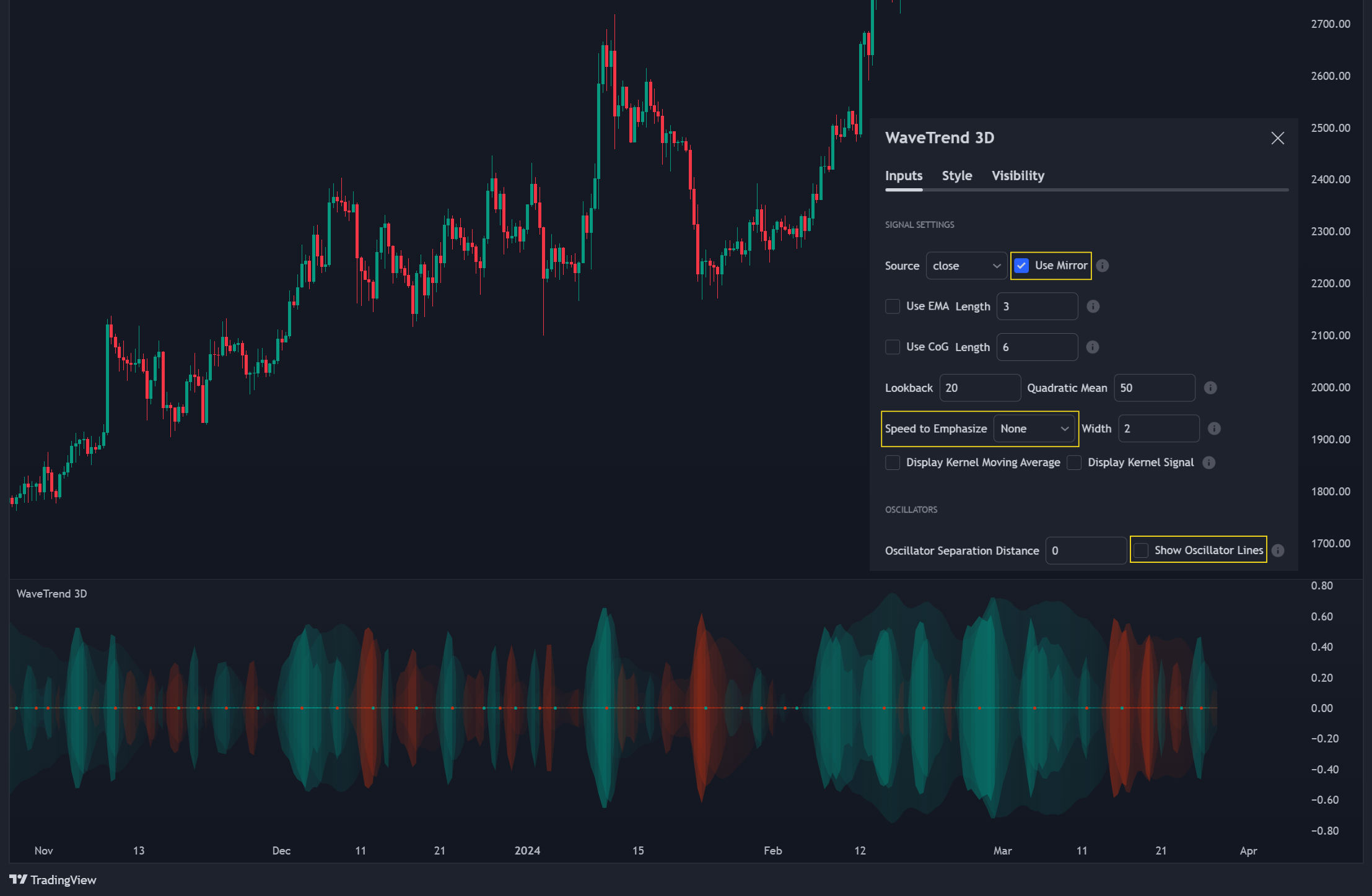The width and height of the screenshot is (1372, 896).
Task: Click info icon beside Show Oscillator Lines
Action: coord(1278,550)
